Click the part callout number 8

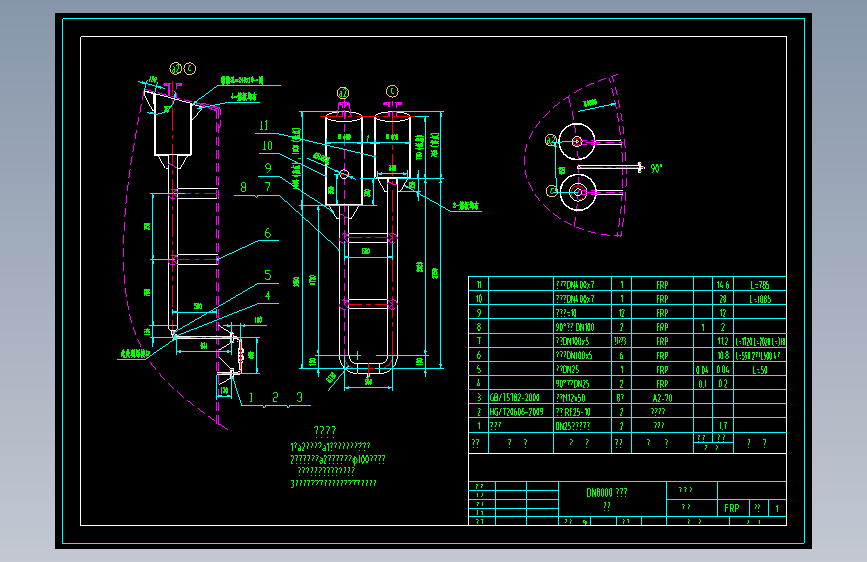point(243,187)
